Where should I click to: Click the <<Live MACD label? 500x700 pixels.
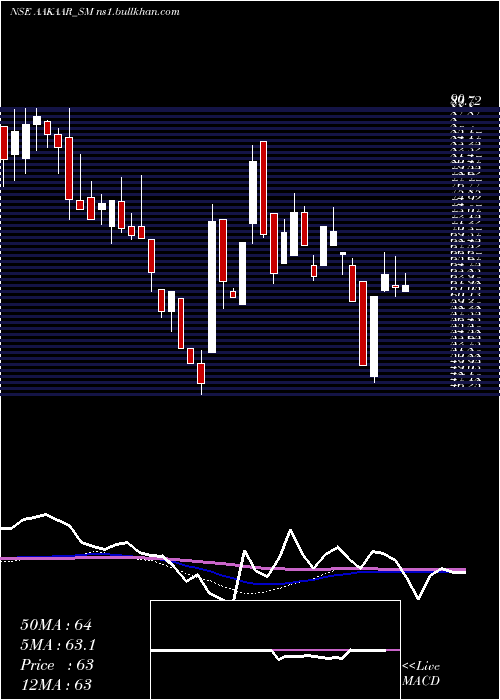point(421,674)
